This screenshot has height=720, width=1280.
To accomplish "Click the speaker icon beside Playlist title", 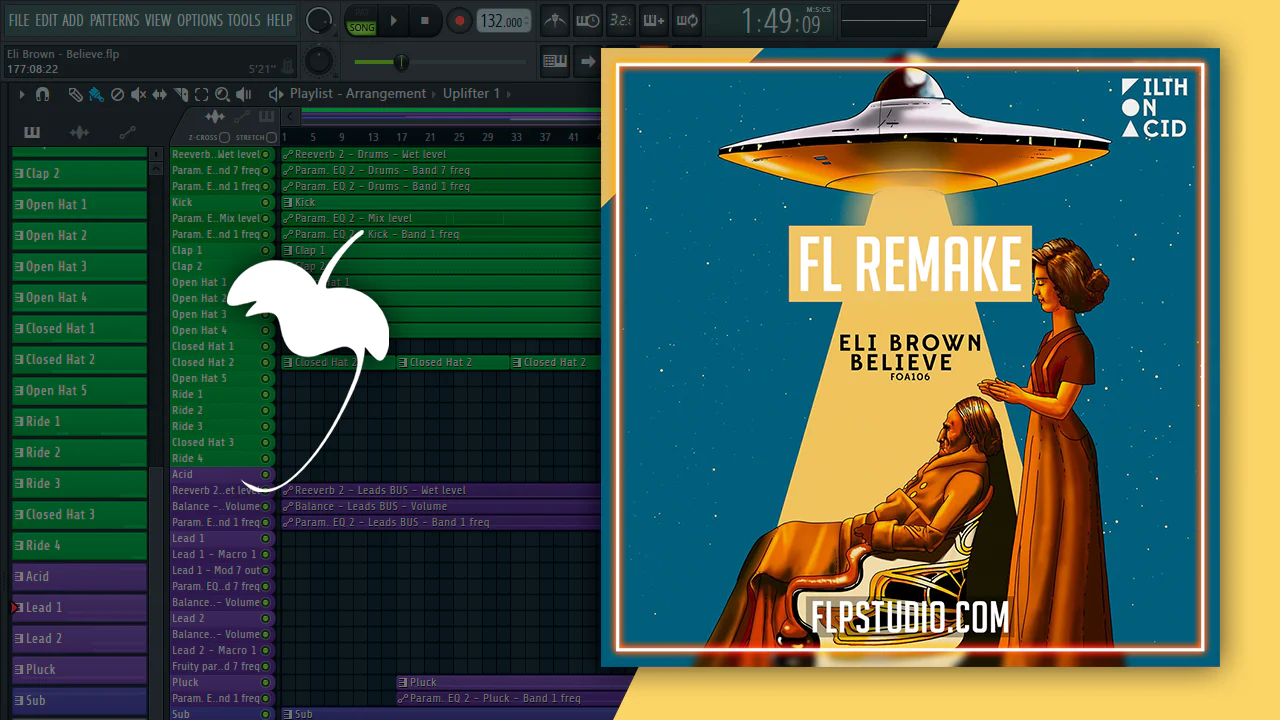I will [x=276, y=94].
